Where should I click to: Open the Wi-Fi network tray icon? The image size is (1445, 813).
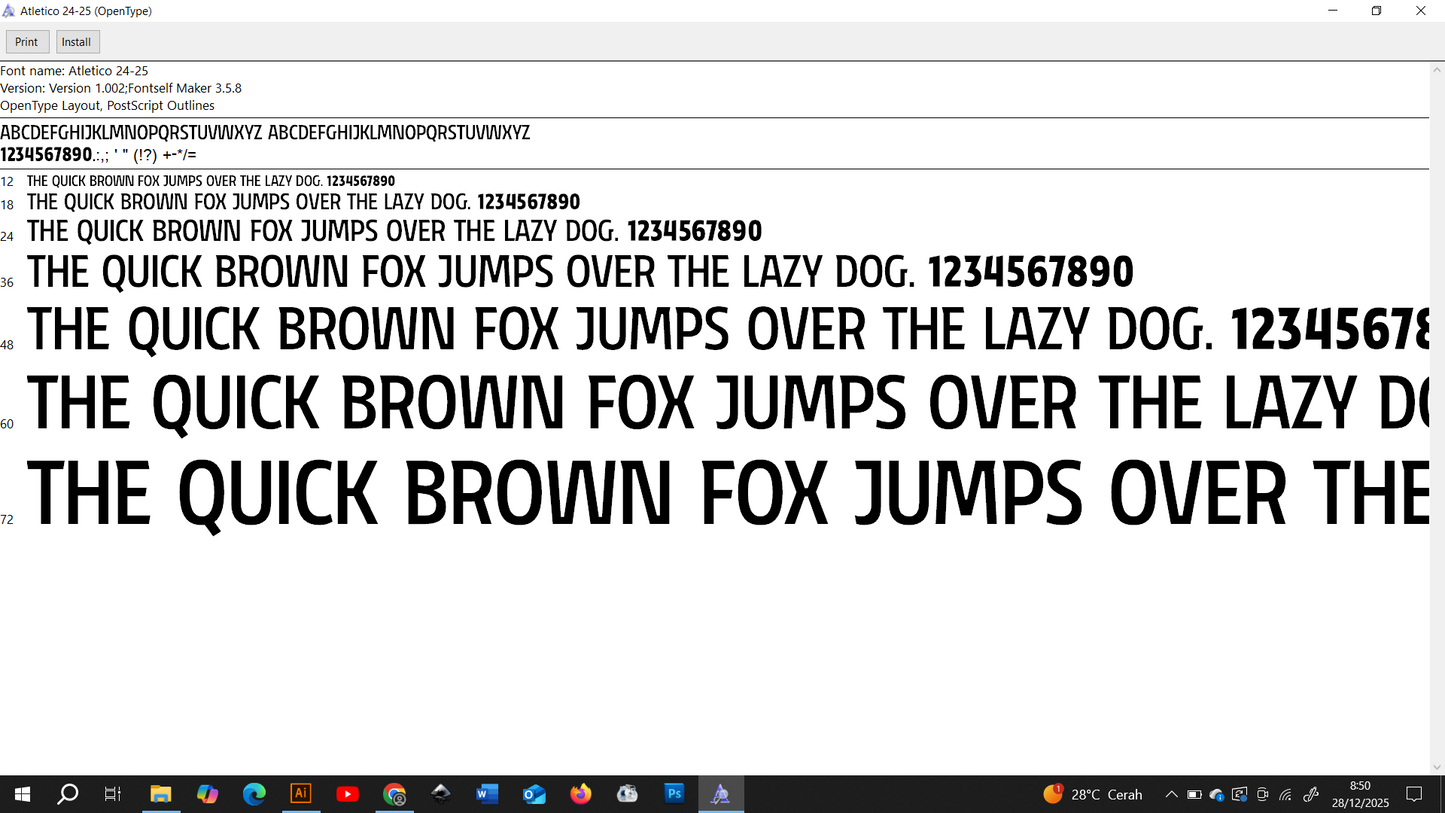click(x=1286, y=795)
